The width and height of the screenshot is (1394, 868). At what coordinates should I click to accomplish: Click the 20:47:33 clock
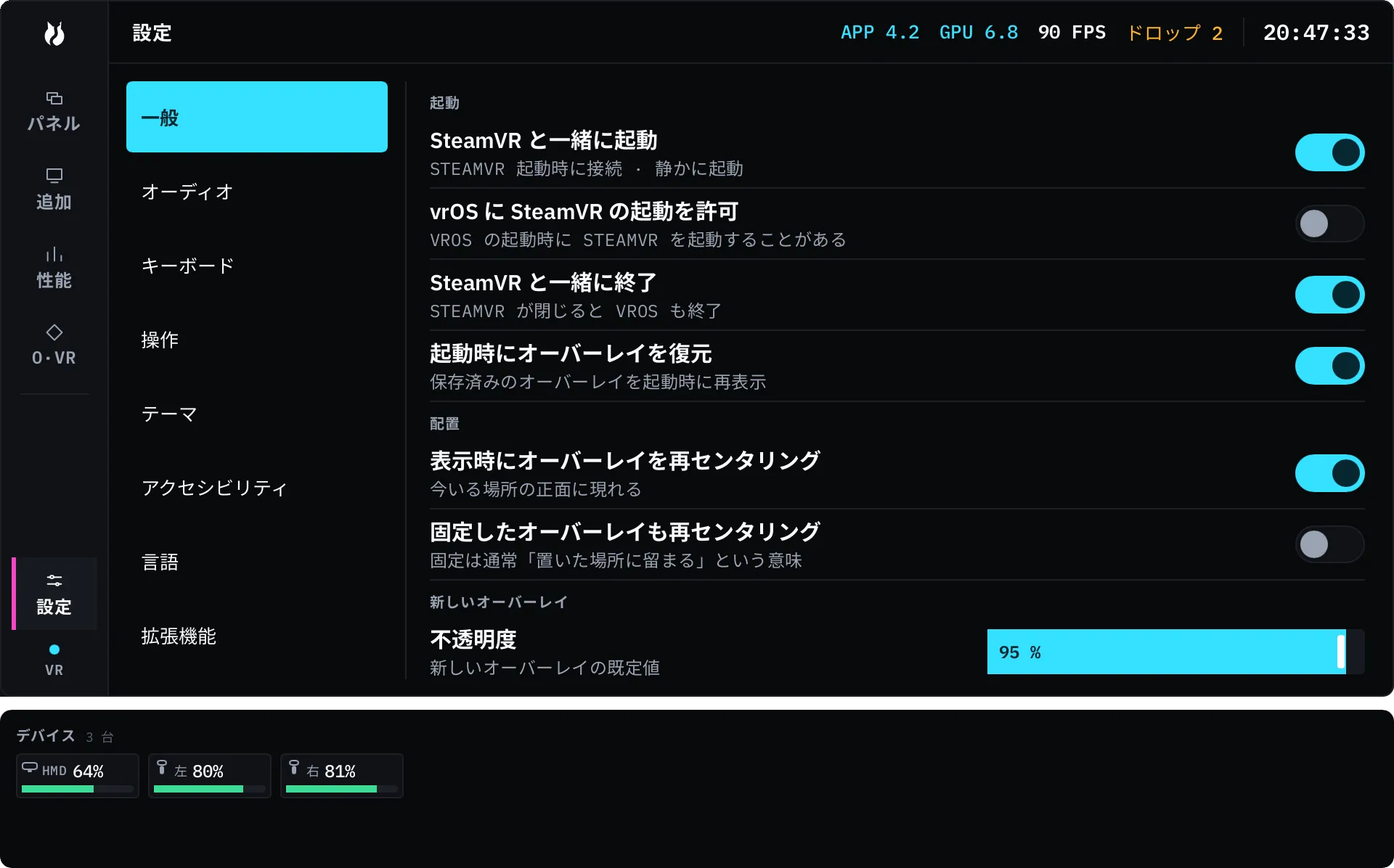click(1316, 33)
